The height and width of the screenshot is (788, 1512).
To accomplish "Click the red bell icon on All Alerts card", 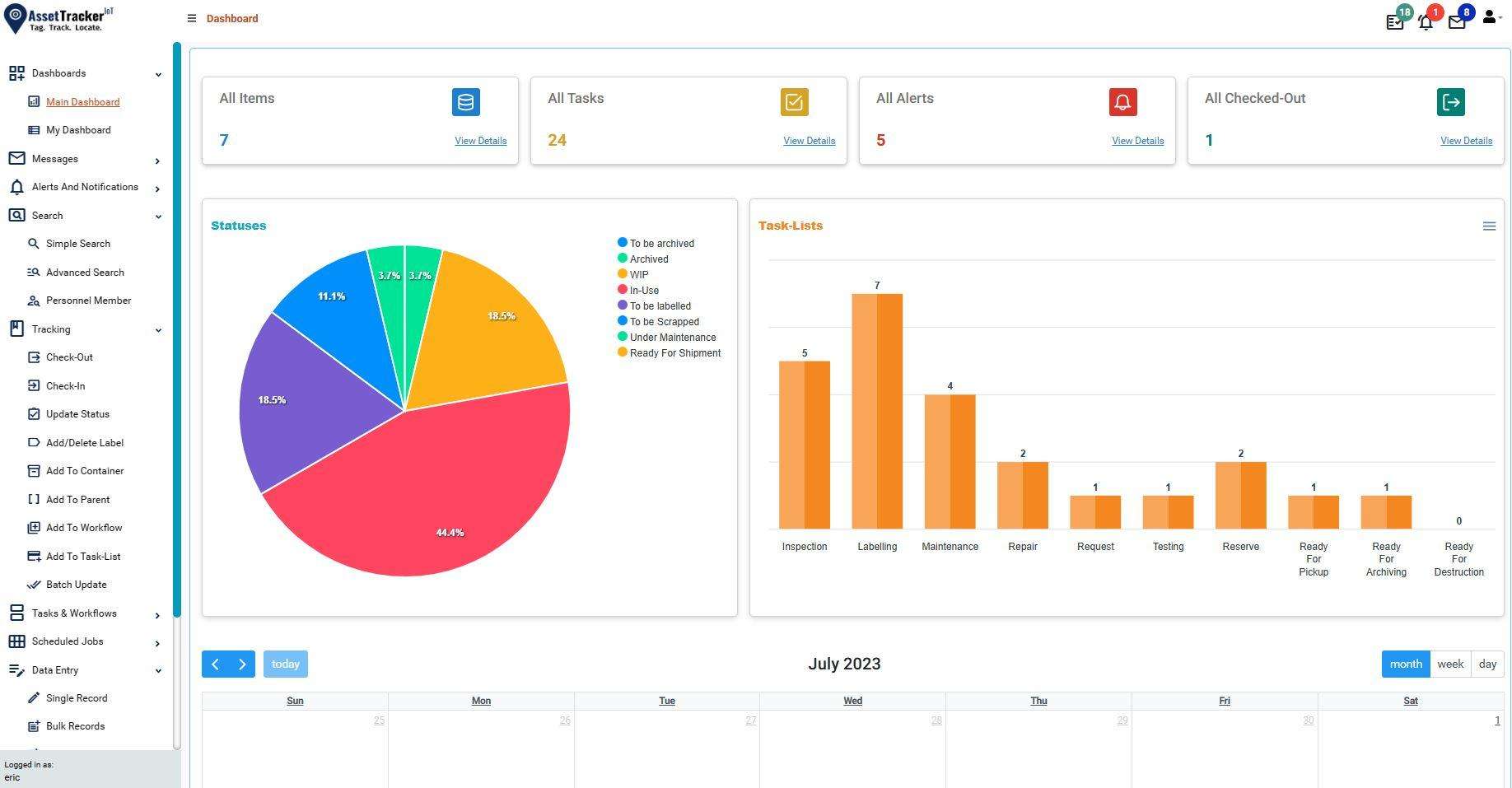I will pyautogui.click(x=1122, y=101).
